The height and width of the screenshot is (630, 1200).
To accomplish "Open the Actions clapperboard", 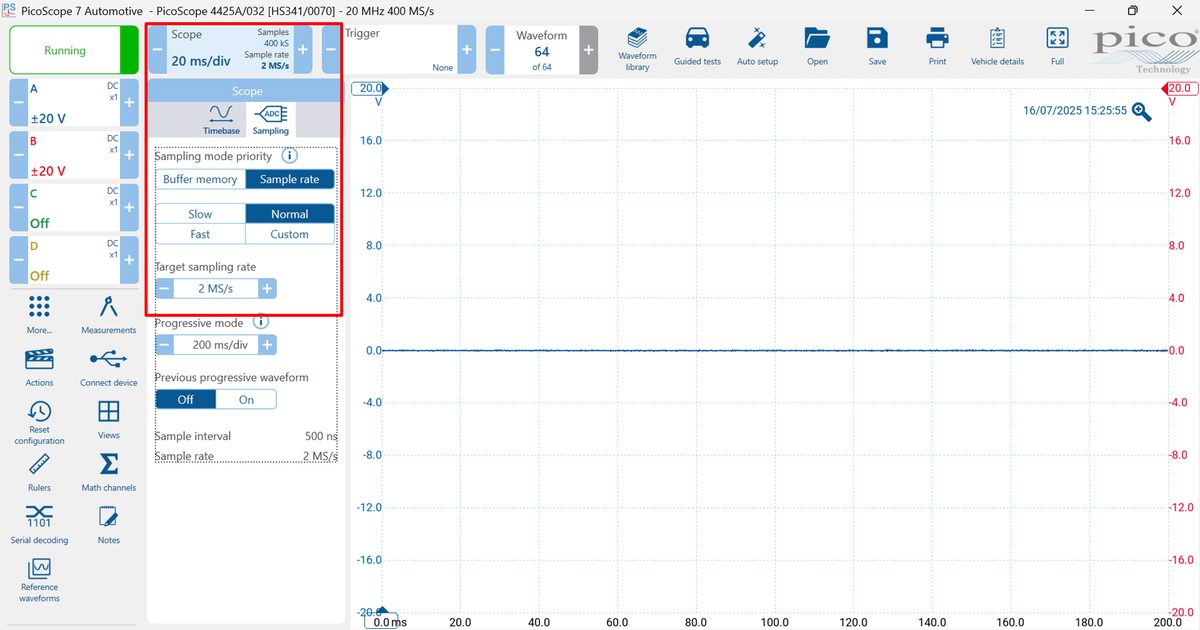I will 39,367.
